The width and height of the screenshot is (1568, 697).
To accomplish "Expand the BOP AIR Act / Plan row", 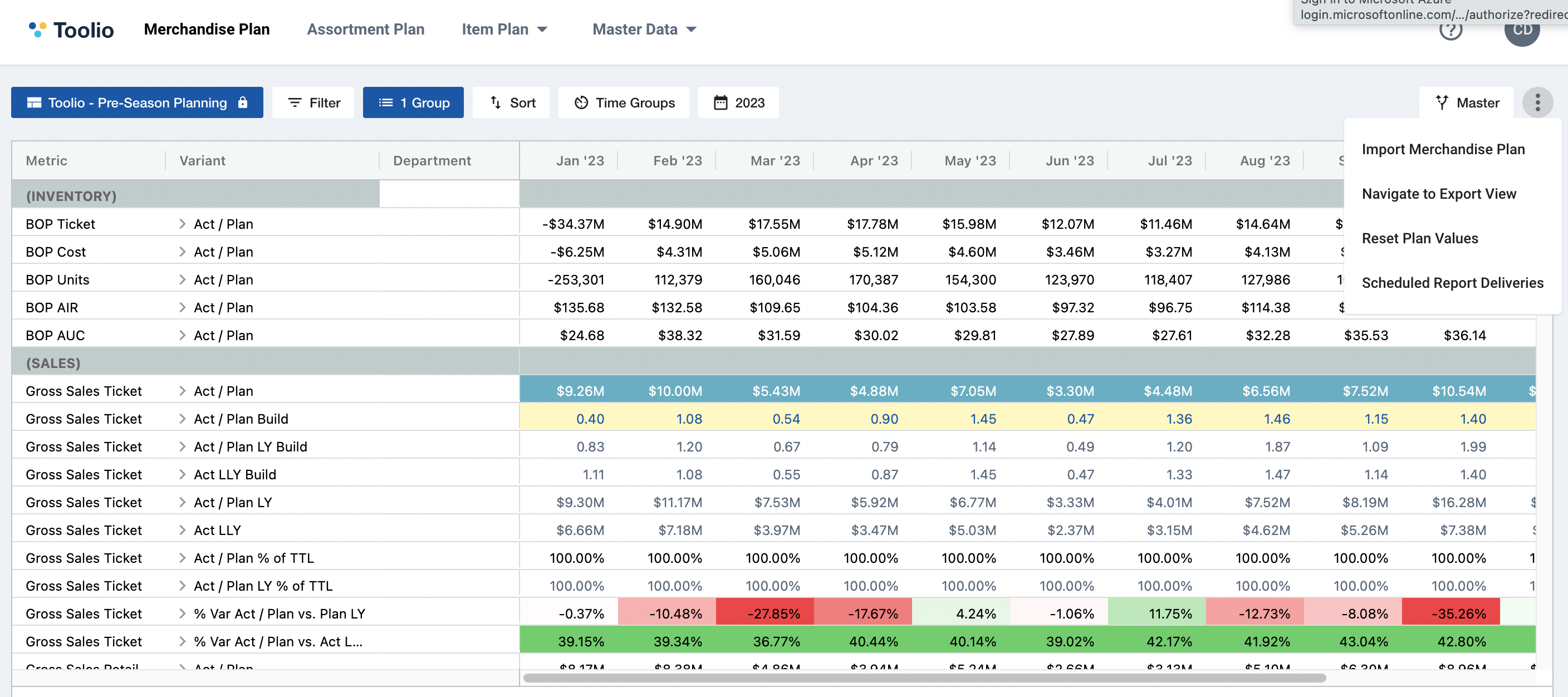I will (182, 307).
